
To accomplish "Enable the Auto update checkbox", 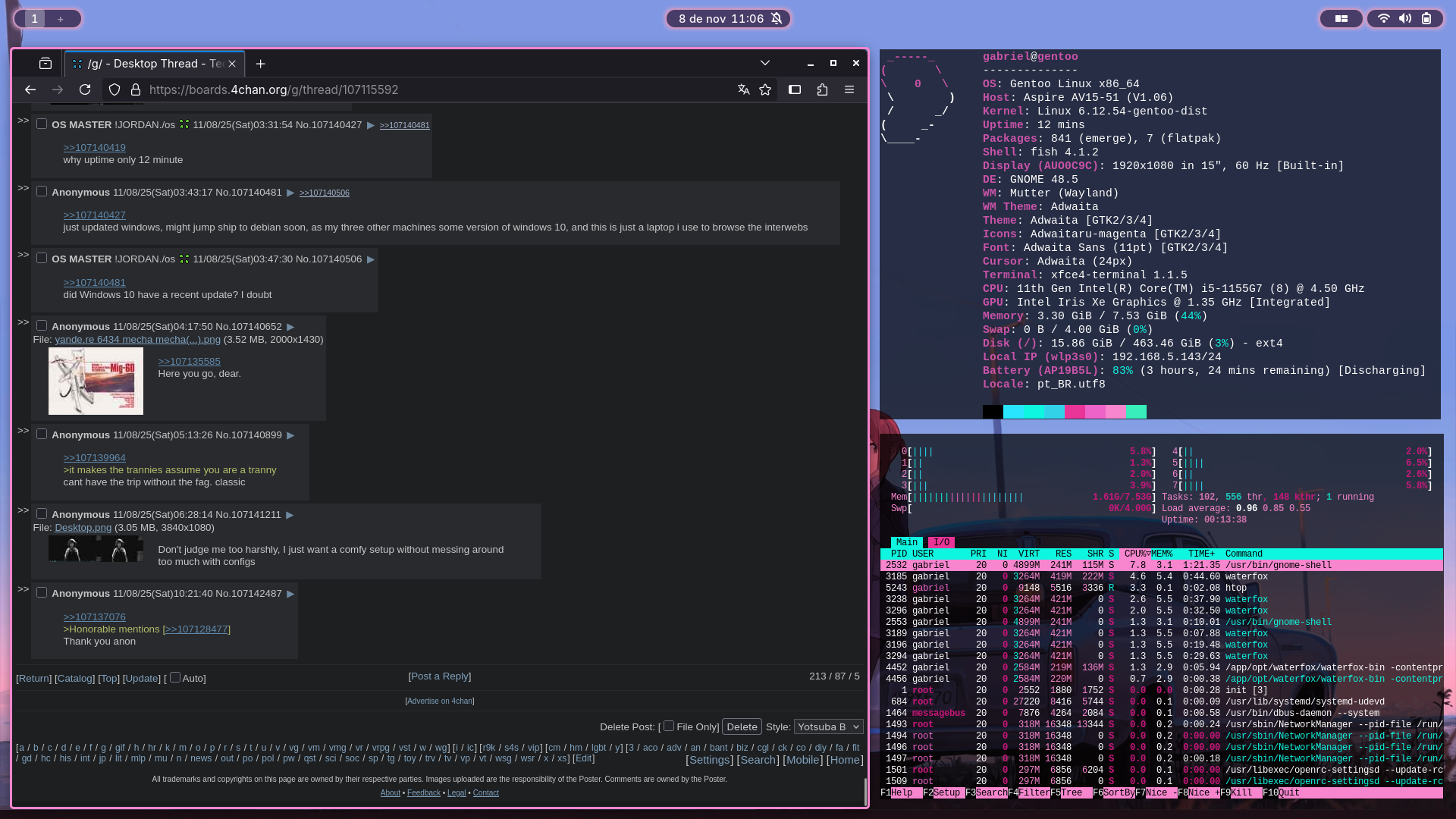I will (x=175, y=677).
